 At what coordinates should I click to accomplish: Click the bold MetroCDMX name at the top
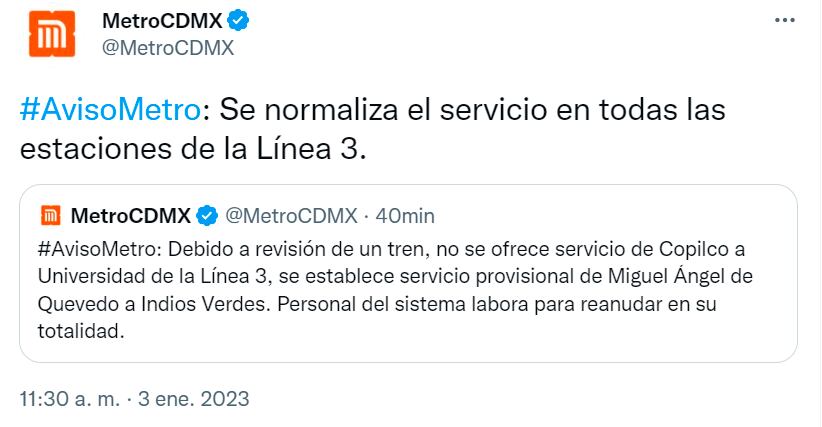(162, 20)
